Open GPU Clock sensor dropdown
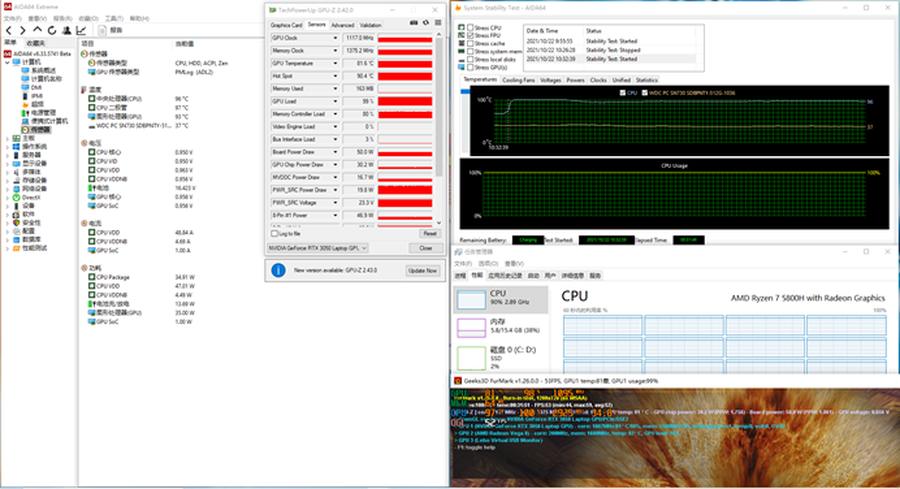This screenshot has width=900, height=489. (335, 38)
